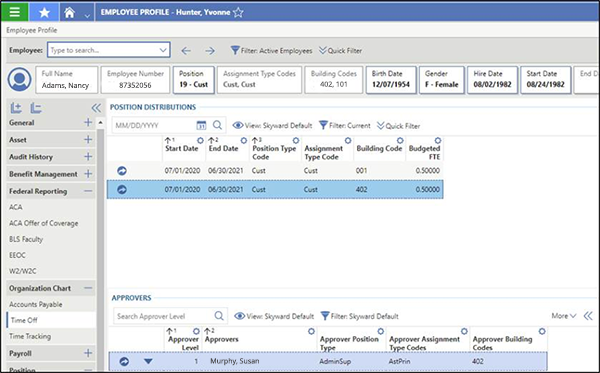Screen dimensions: 600x373
Task: Collapse Approvers side panel chevrons
Action: click(588, 316)
